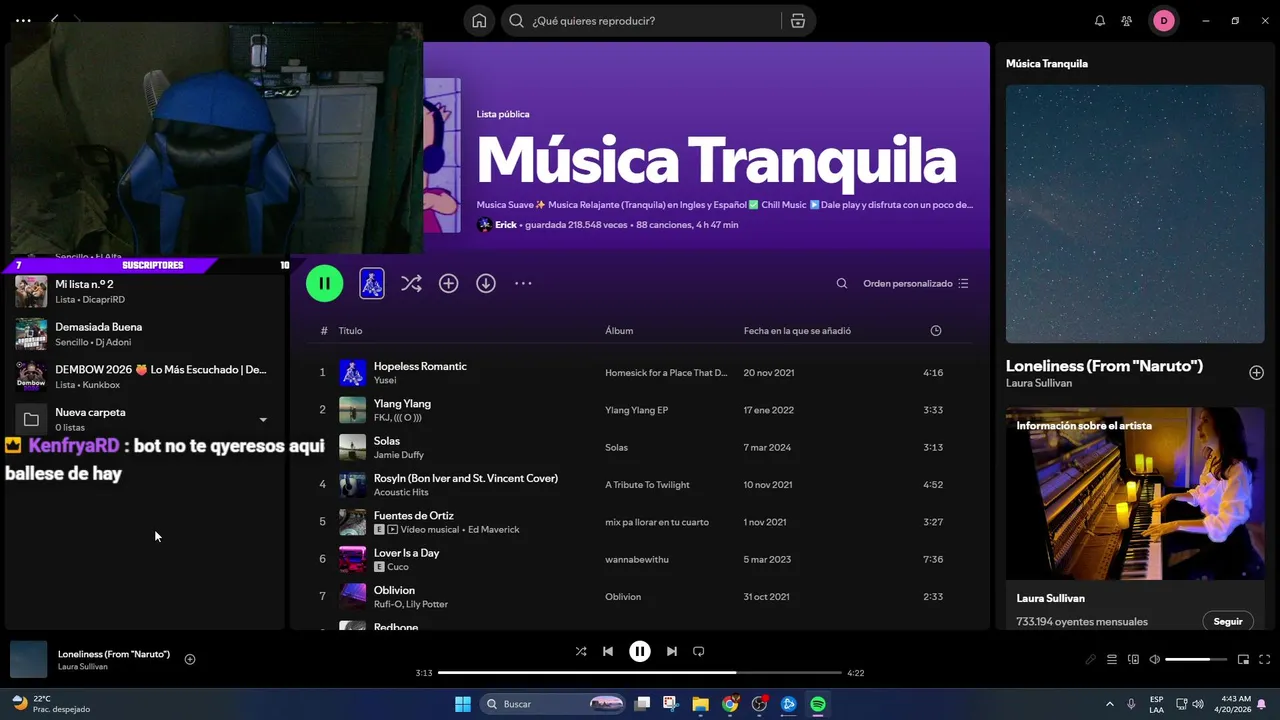Sort by Fecha en la que se añadió
Image resolution: width=1280 pixels, height=720 pixels.
tap(797, 331)
